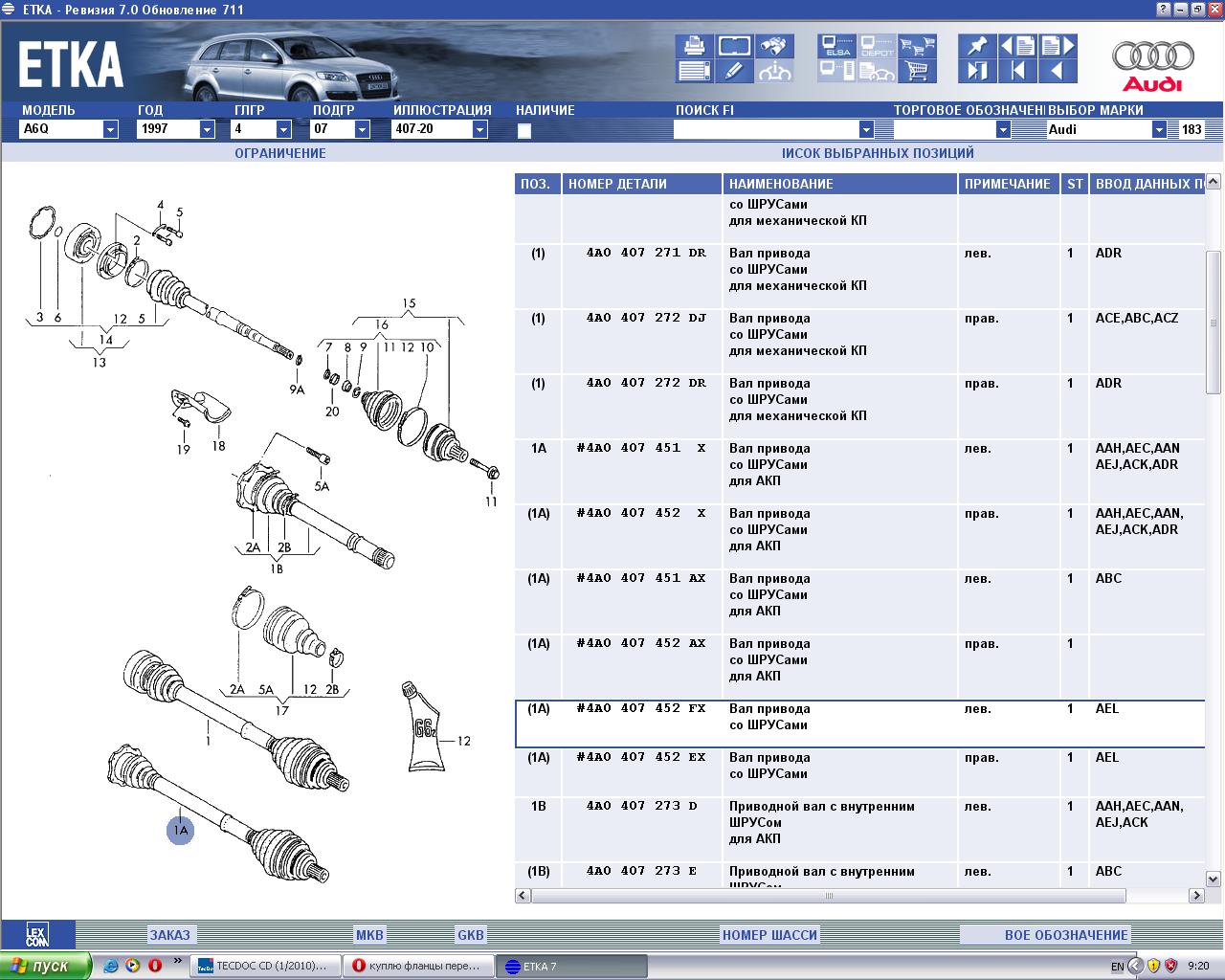This screenshot has height=980, width=1225.
Task: Click the DEPOT icon
Action: pyautogui.click(x=877, y=45)
